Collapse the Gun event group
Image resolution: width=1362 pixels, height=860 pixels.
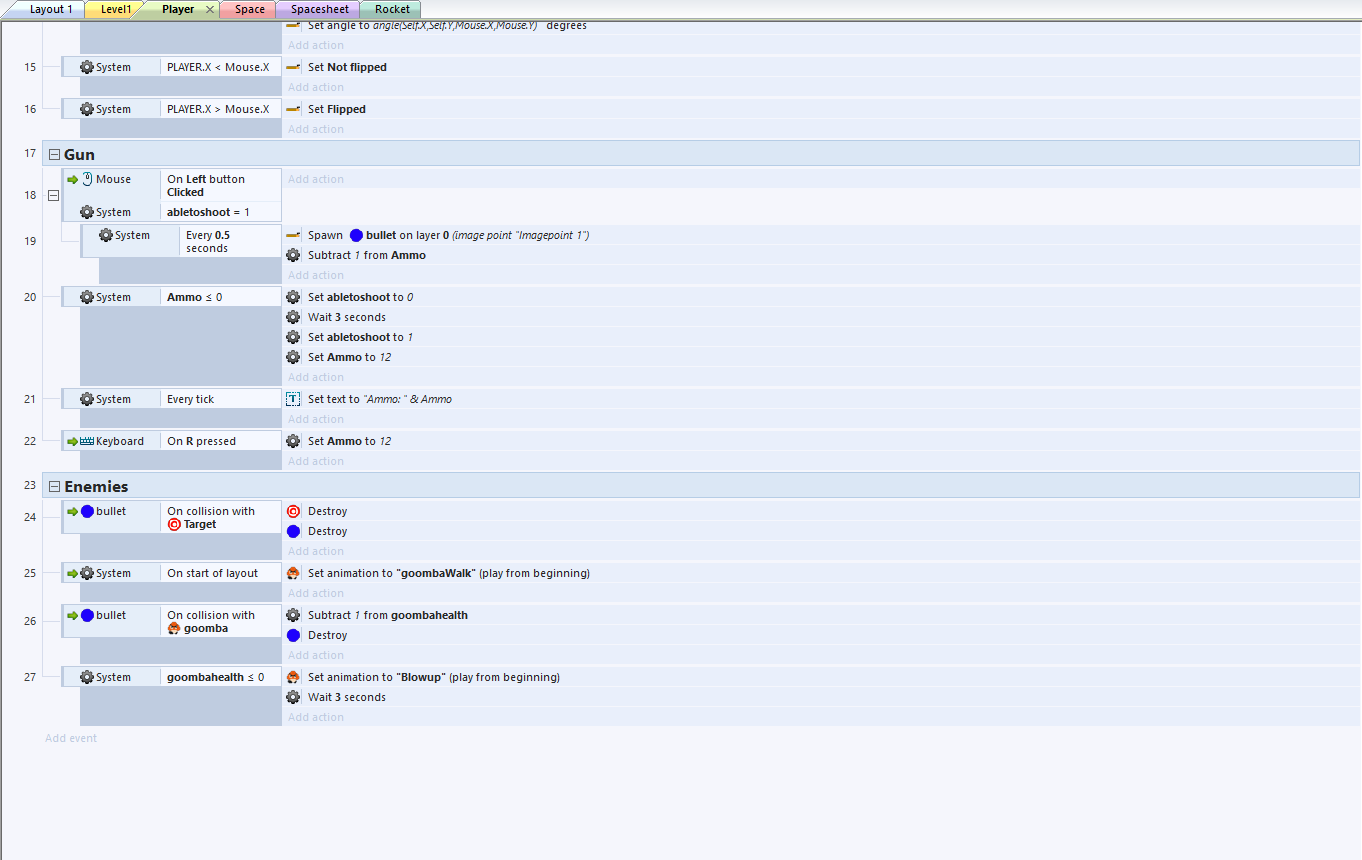(x=54, y=154)
